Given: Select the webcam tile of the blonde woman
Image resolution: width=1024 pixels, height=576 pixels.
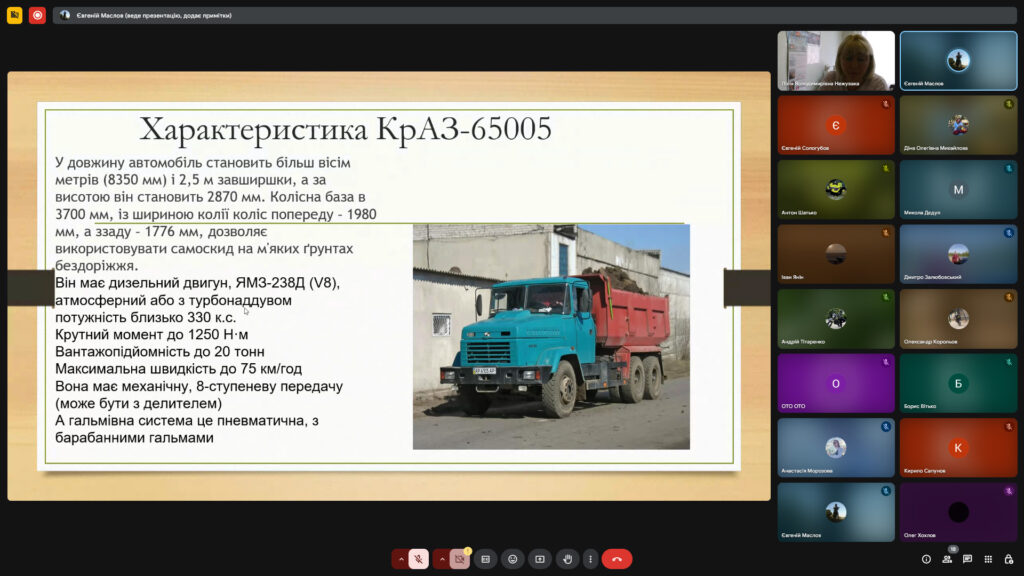Looking at the screenshot, I should point(836,60).
